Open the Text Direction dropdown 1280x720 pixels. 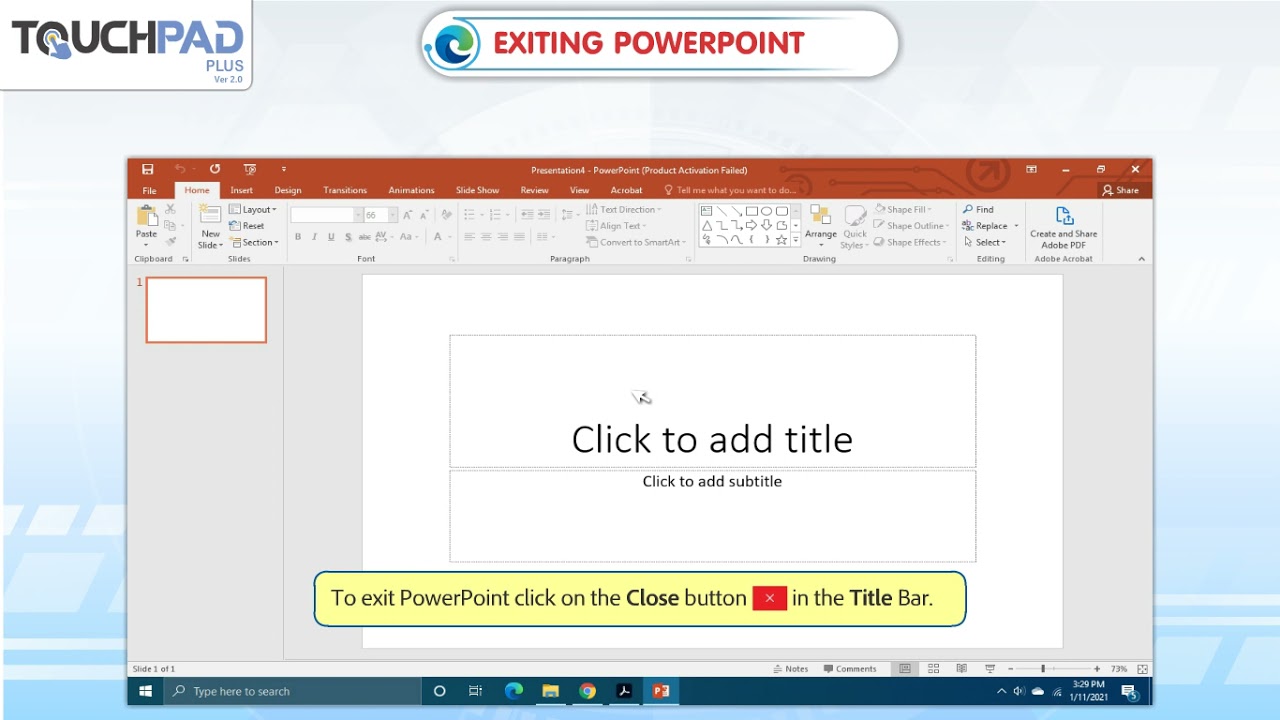(623, 210)
